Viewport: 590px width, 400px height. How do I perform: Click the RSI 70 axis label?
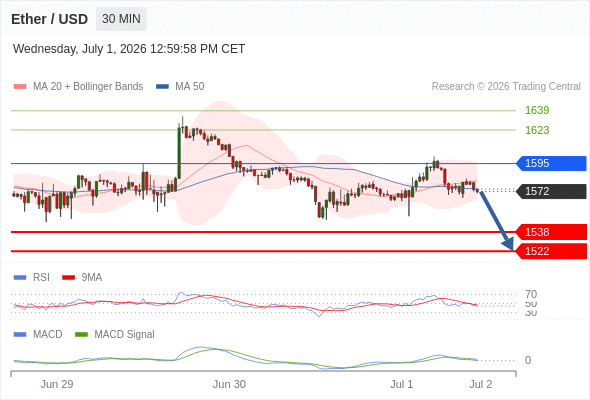point(531,294)
